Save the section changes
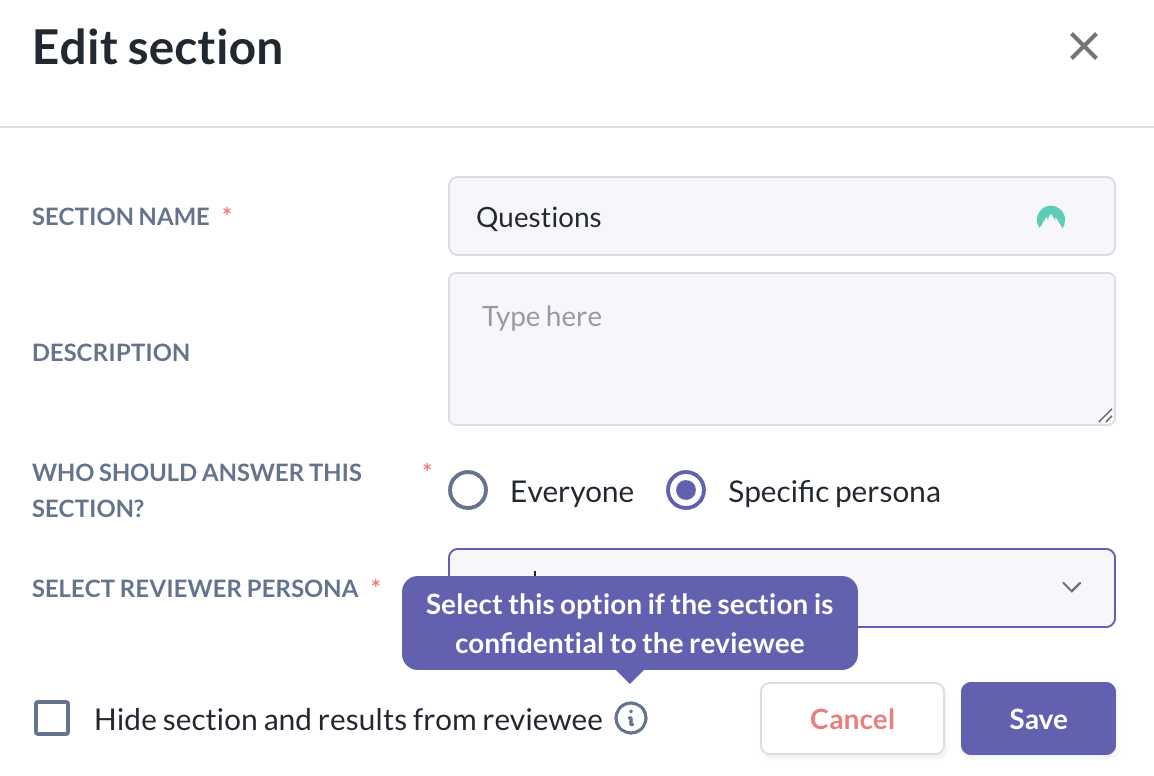 (x=1038, y=719)
